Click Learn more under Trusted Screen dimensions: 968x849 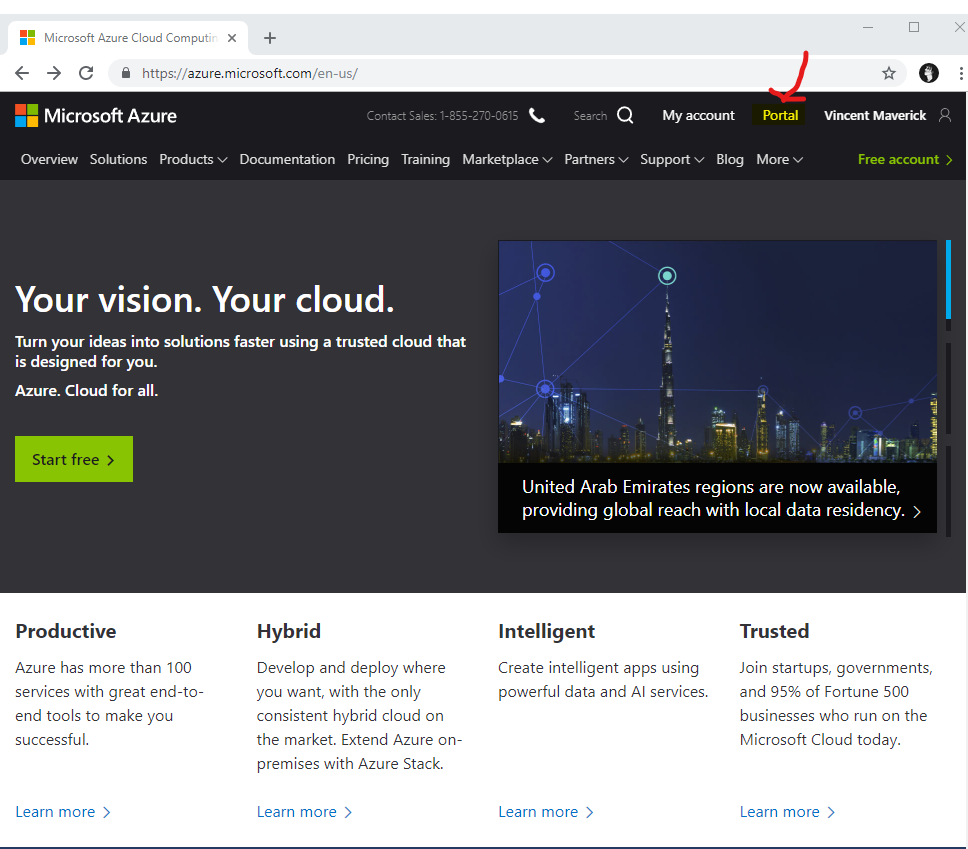786,811
